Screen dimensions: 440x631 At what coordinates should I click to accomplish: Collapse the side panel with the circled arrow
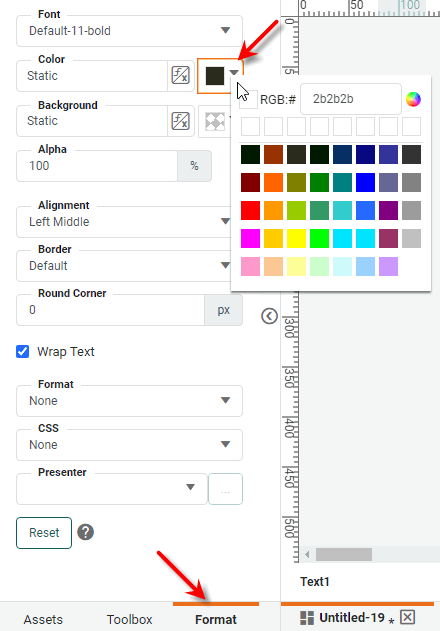pos(269,316)
